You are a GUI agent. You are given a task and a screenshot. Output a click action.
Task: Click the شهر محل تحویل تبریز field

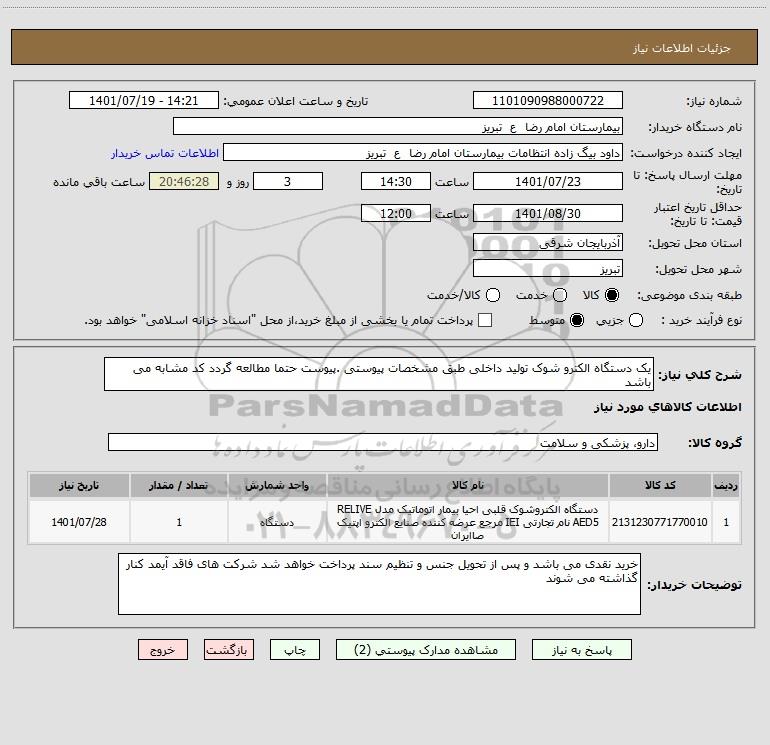pos(548,269)
